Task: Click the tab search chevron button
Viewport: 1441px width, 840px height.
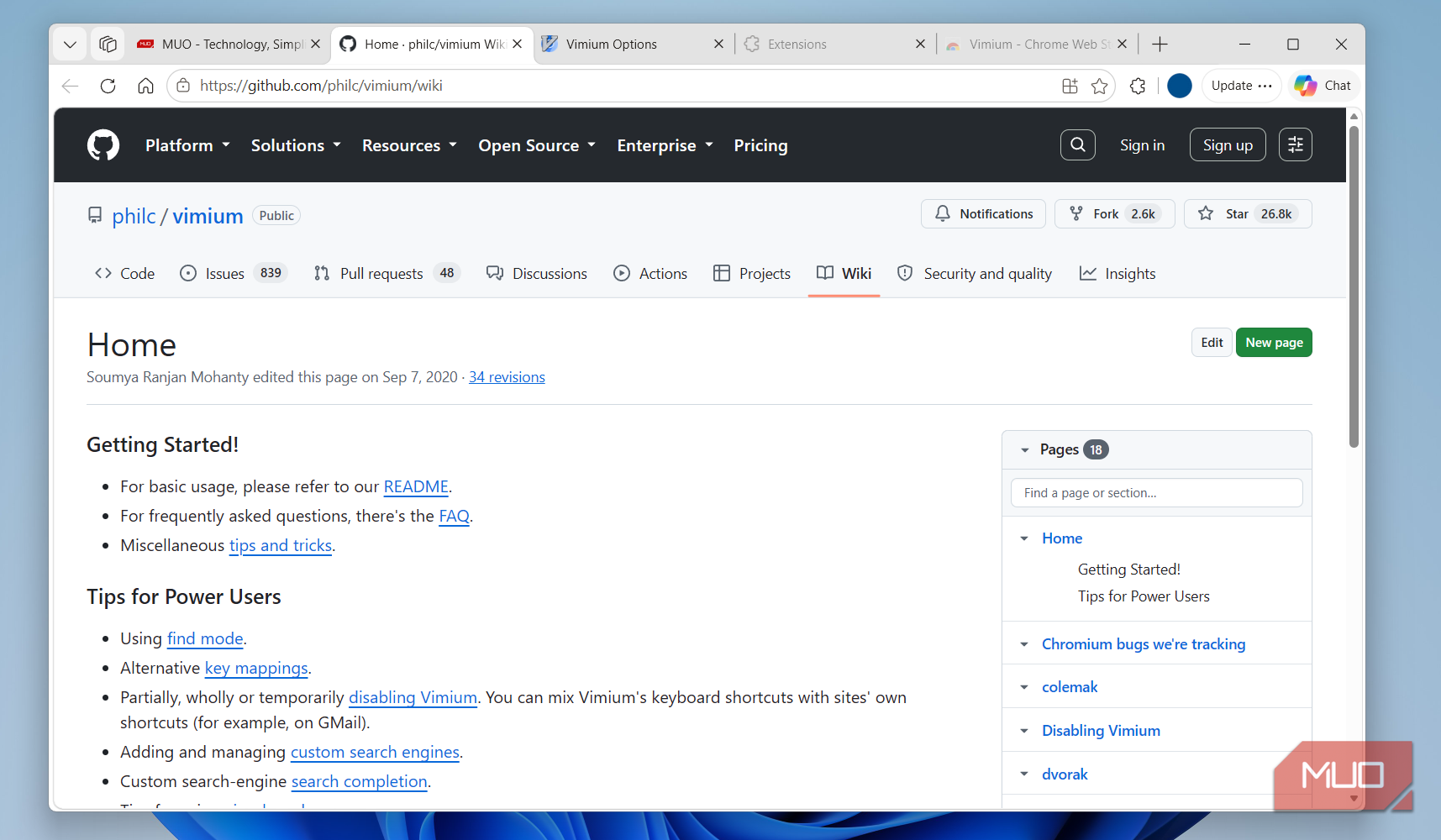Action: click(x=70, y=45)
